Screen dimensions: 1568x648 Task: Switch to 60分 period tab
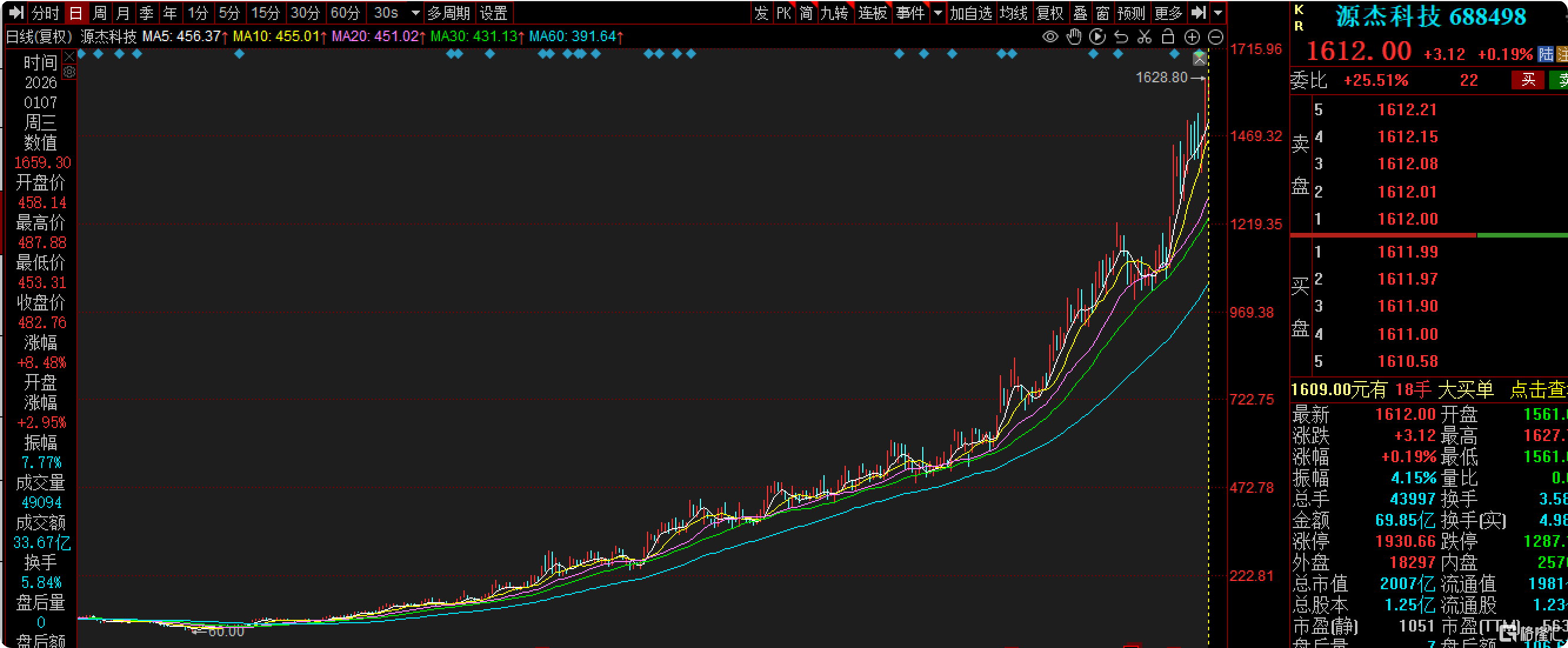click(x=345, y=13)
